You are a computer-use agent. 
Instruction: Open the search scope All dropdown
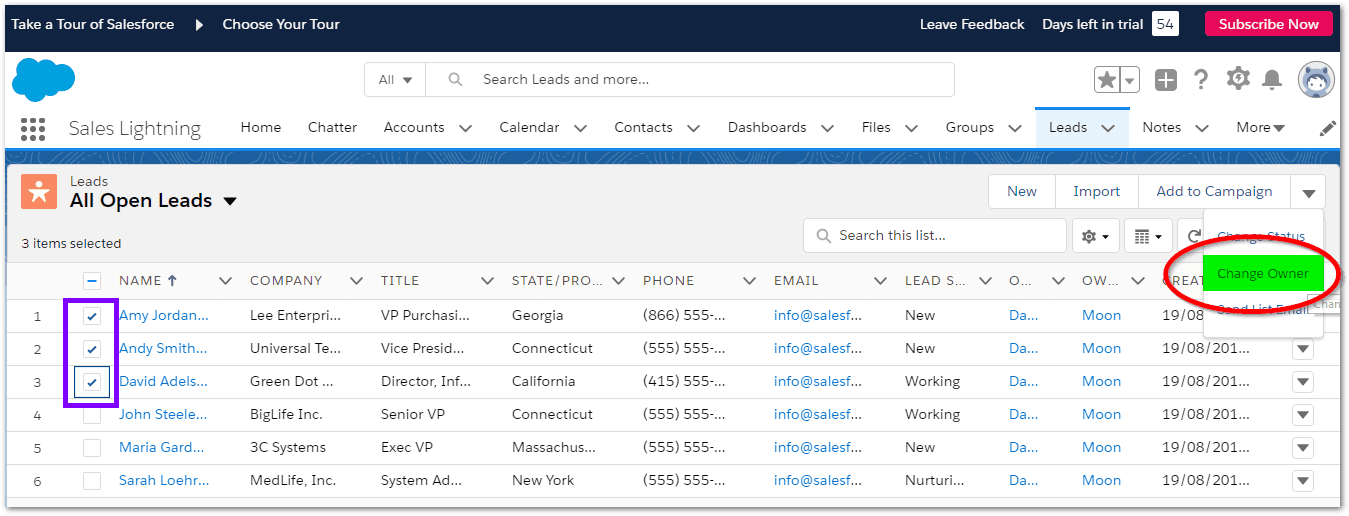(x=395, y=80)
